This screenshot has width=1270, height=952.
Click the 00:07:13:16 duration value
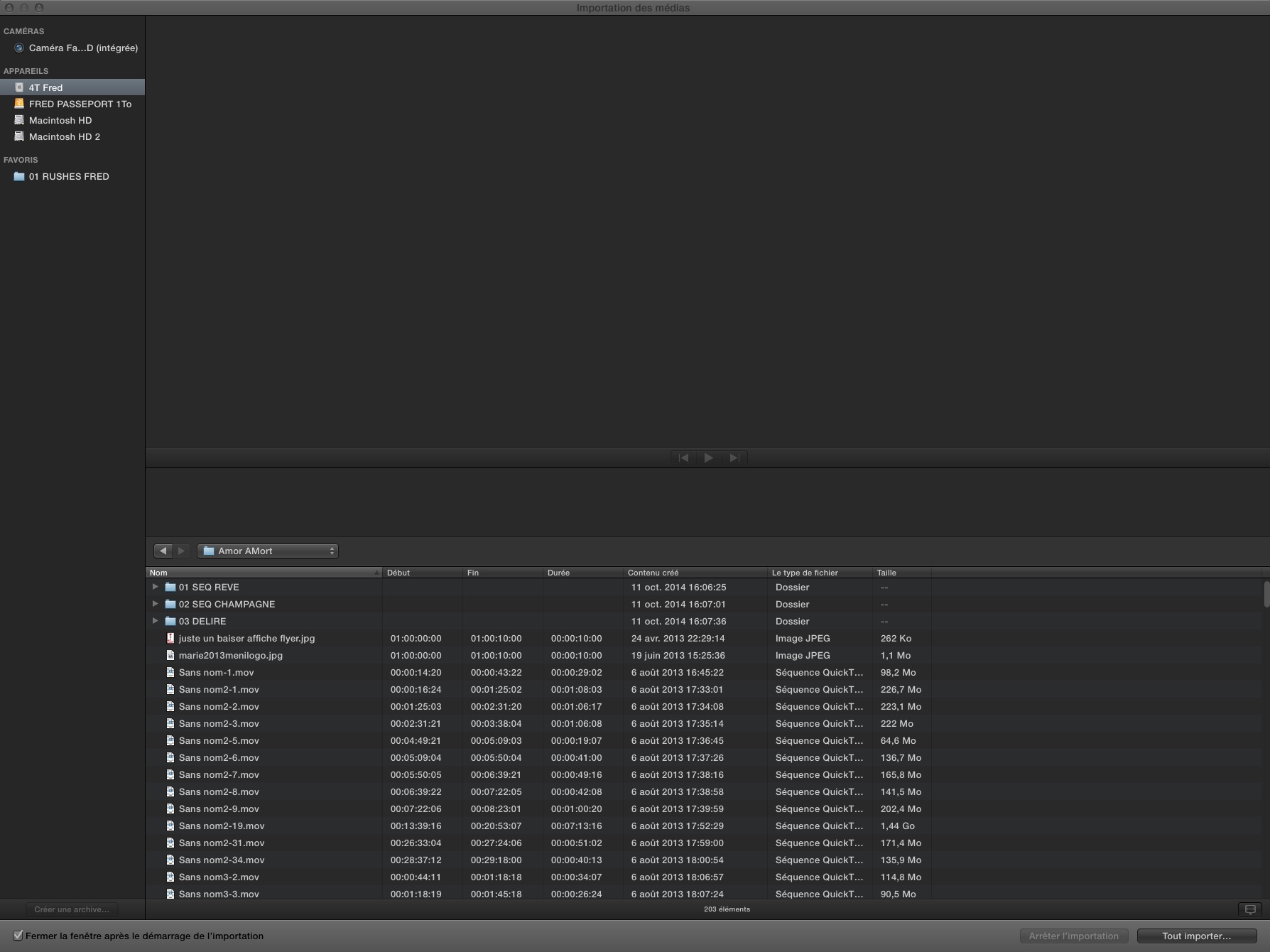[x=576, y=826]
